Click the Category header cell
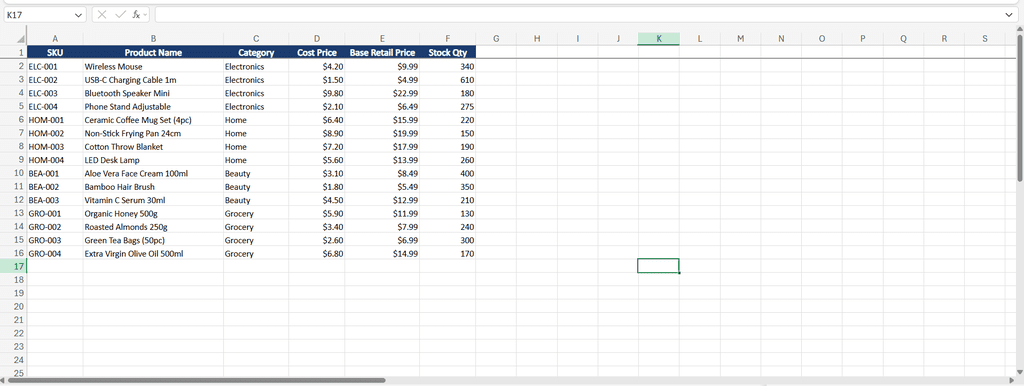 (256, 52)
